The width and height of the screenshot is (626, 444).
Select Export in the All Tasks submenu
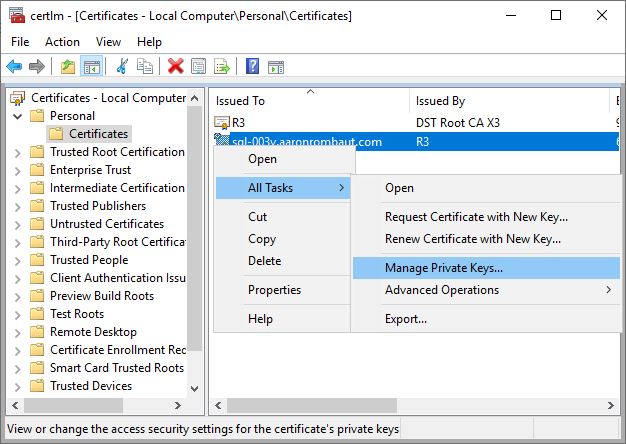click(405, 319)
